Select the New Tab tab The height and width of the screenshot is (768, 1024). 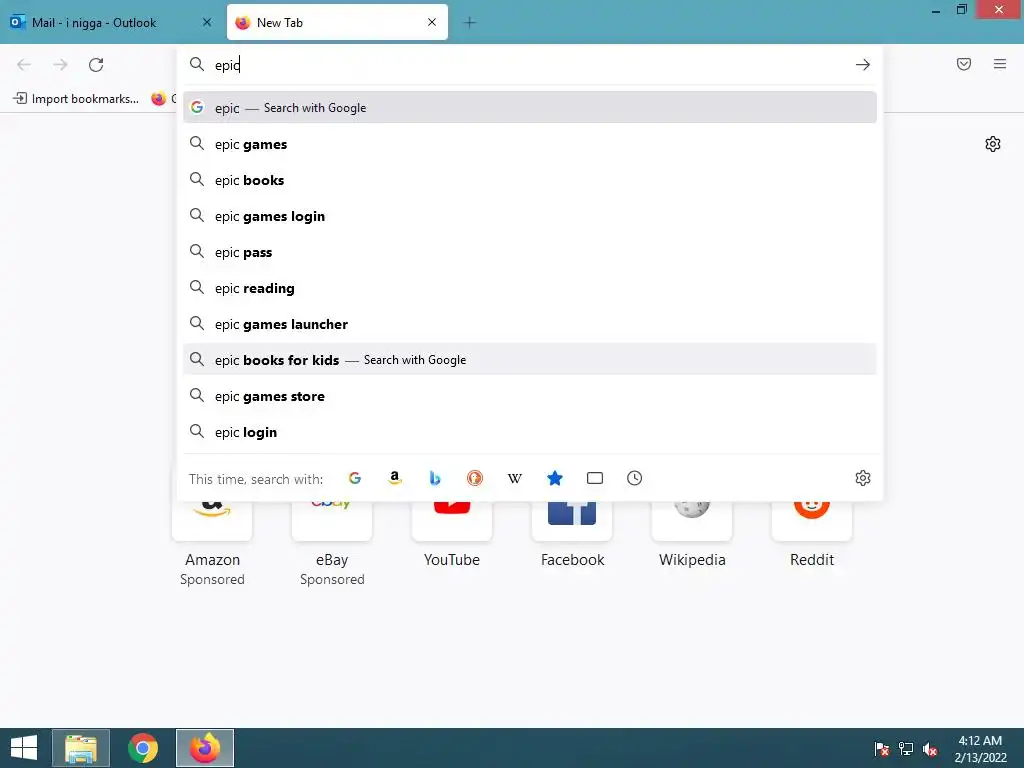[x=338, y=23]
